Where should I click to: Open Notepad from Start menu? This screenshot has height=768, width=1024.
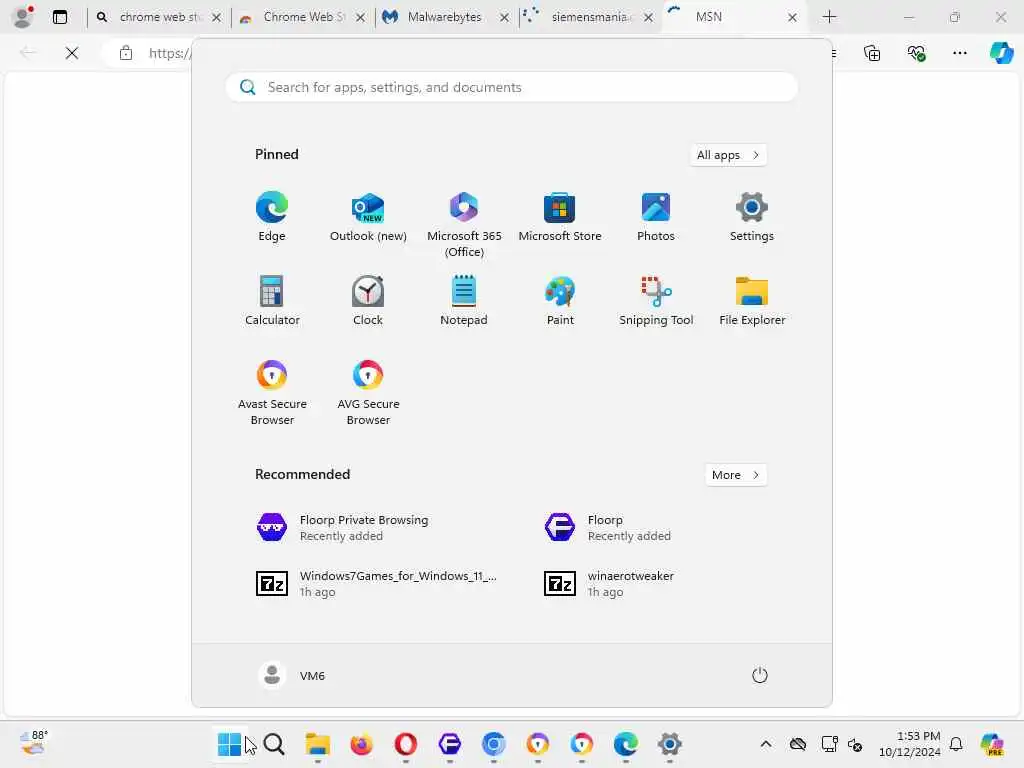[x=464, y=301]
